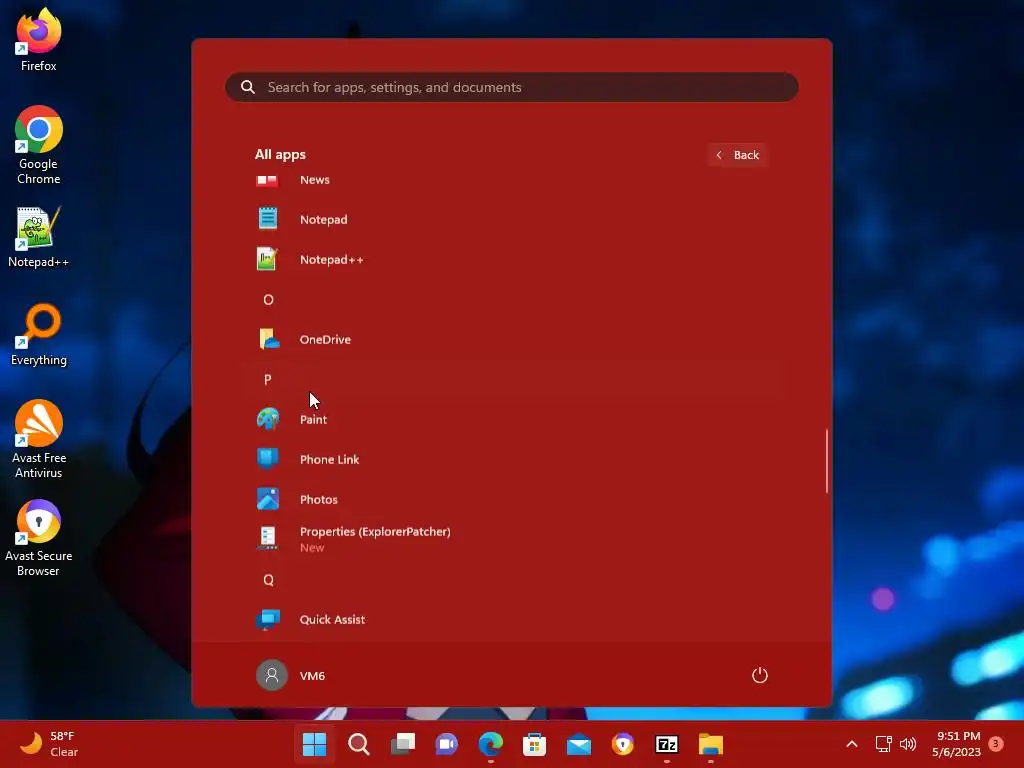Screen dimensions: 1024x768
Task: Open the power options button
Action: (x=760, y=675)
